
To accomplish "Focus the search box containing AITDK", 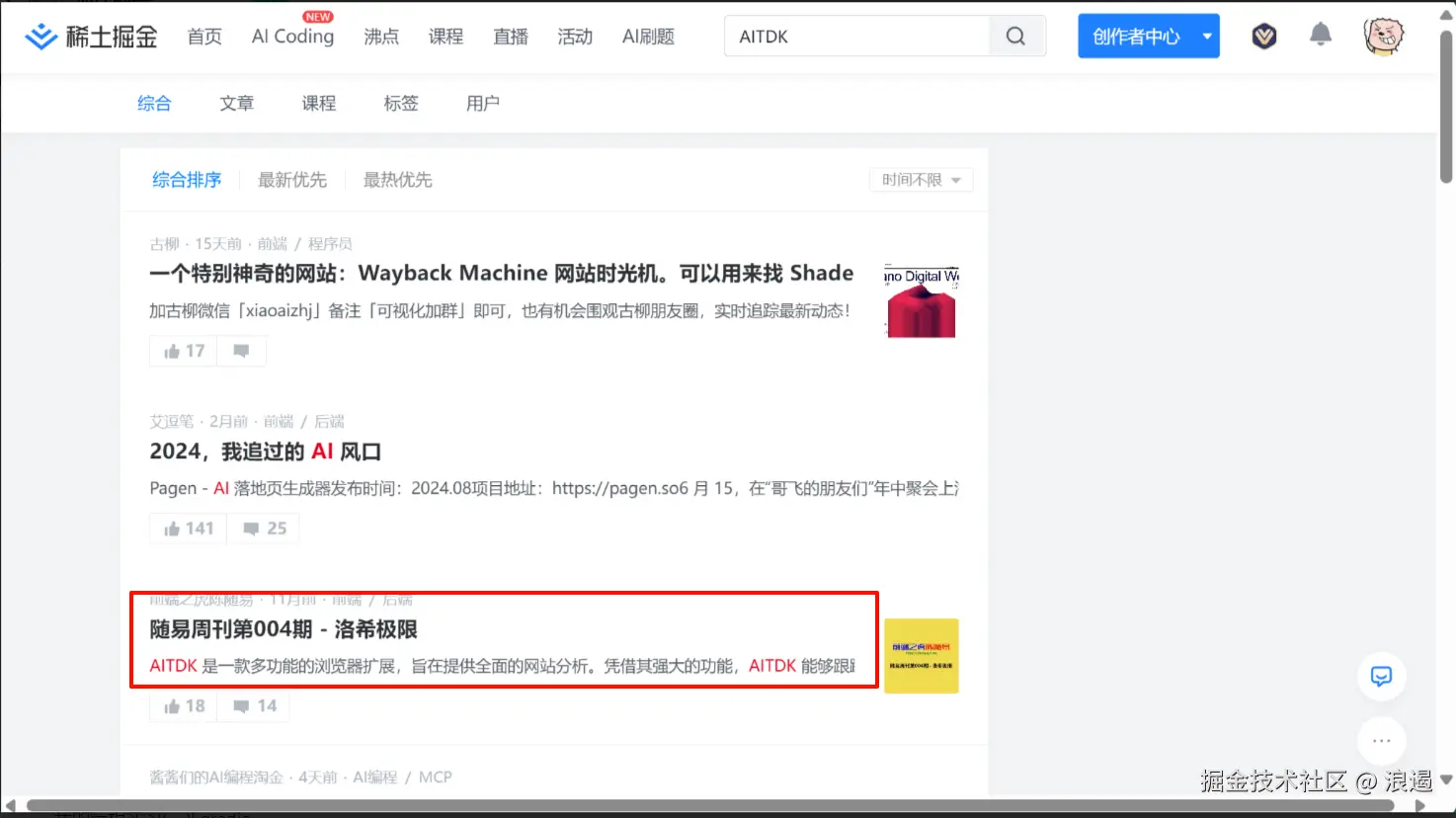I will coord(857,37).
